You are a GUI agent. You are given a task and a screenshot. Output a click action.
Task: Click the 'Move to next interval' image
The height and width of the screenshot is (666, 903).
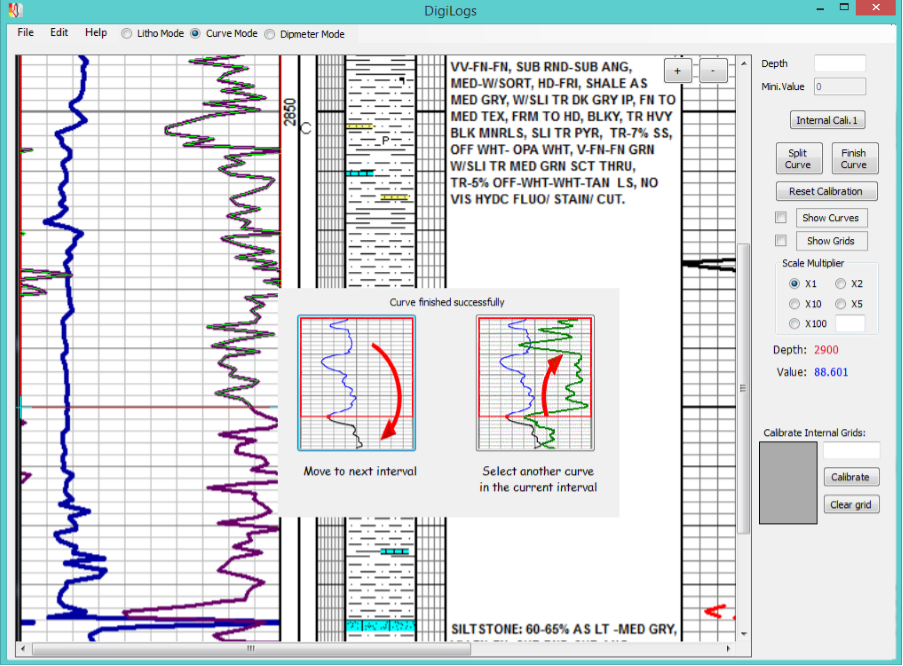356,383
